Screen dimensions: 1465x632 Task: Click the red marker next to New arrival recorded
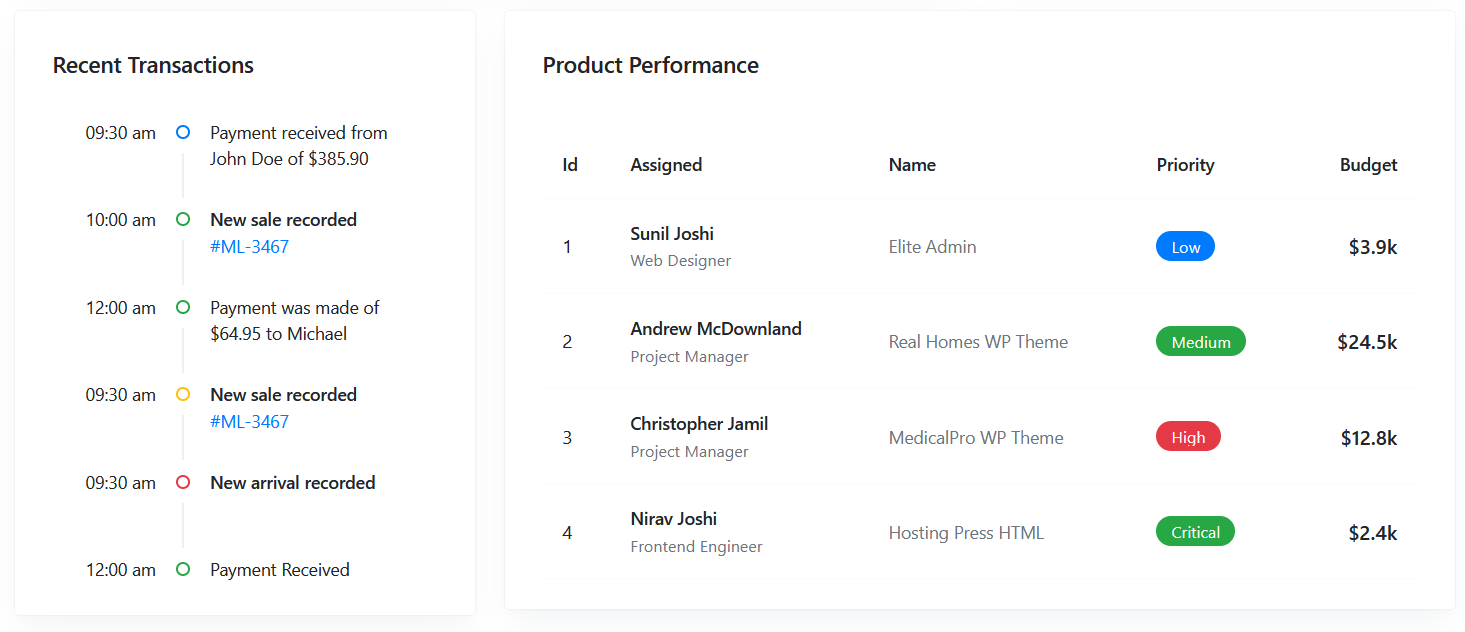pyautogui.click(x=183, y=482)
